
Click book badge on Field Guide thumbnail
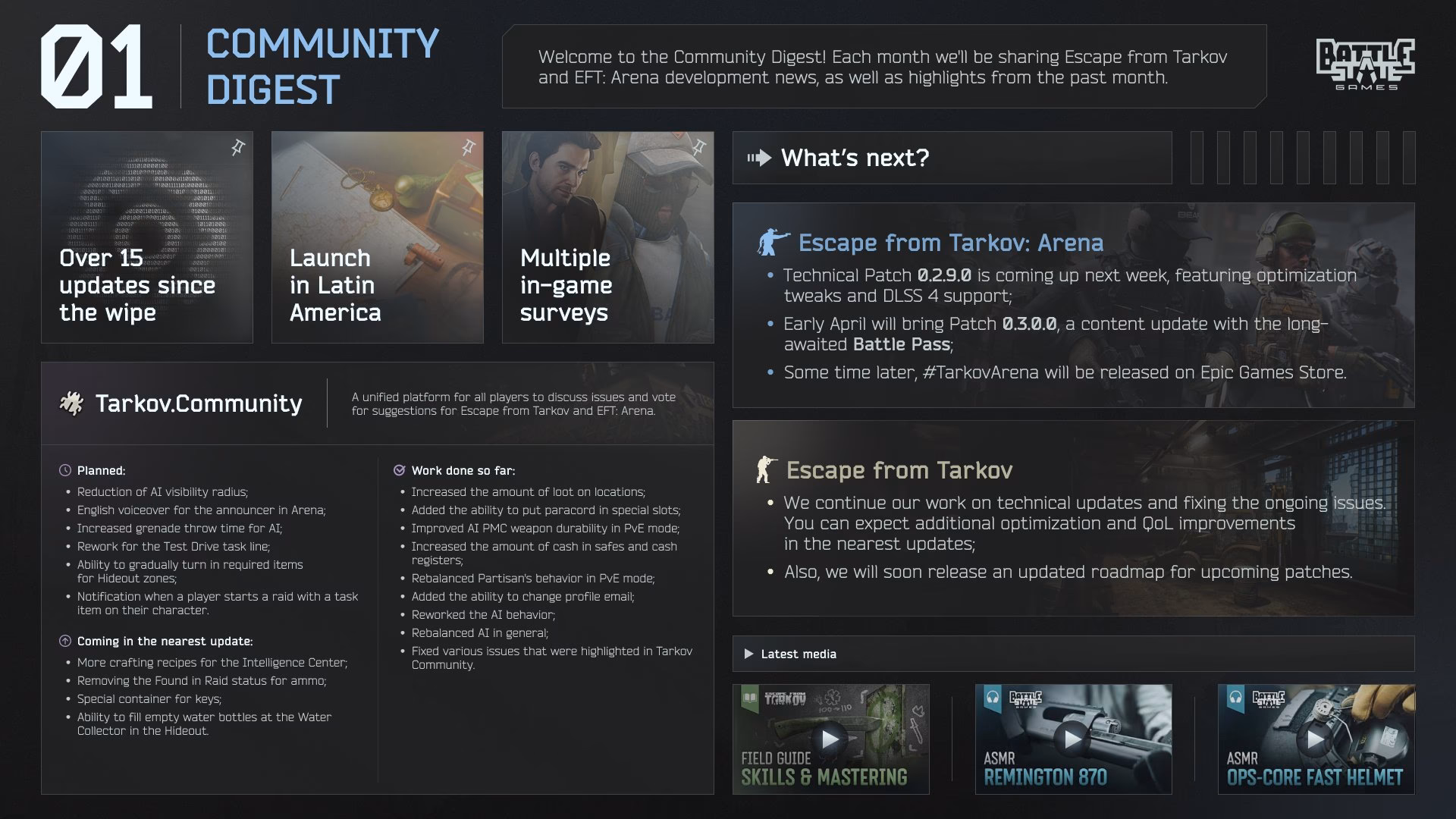click(750, 697)
